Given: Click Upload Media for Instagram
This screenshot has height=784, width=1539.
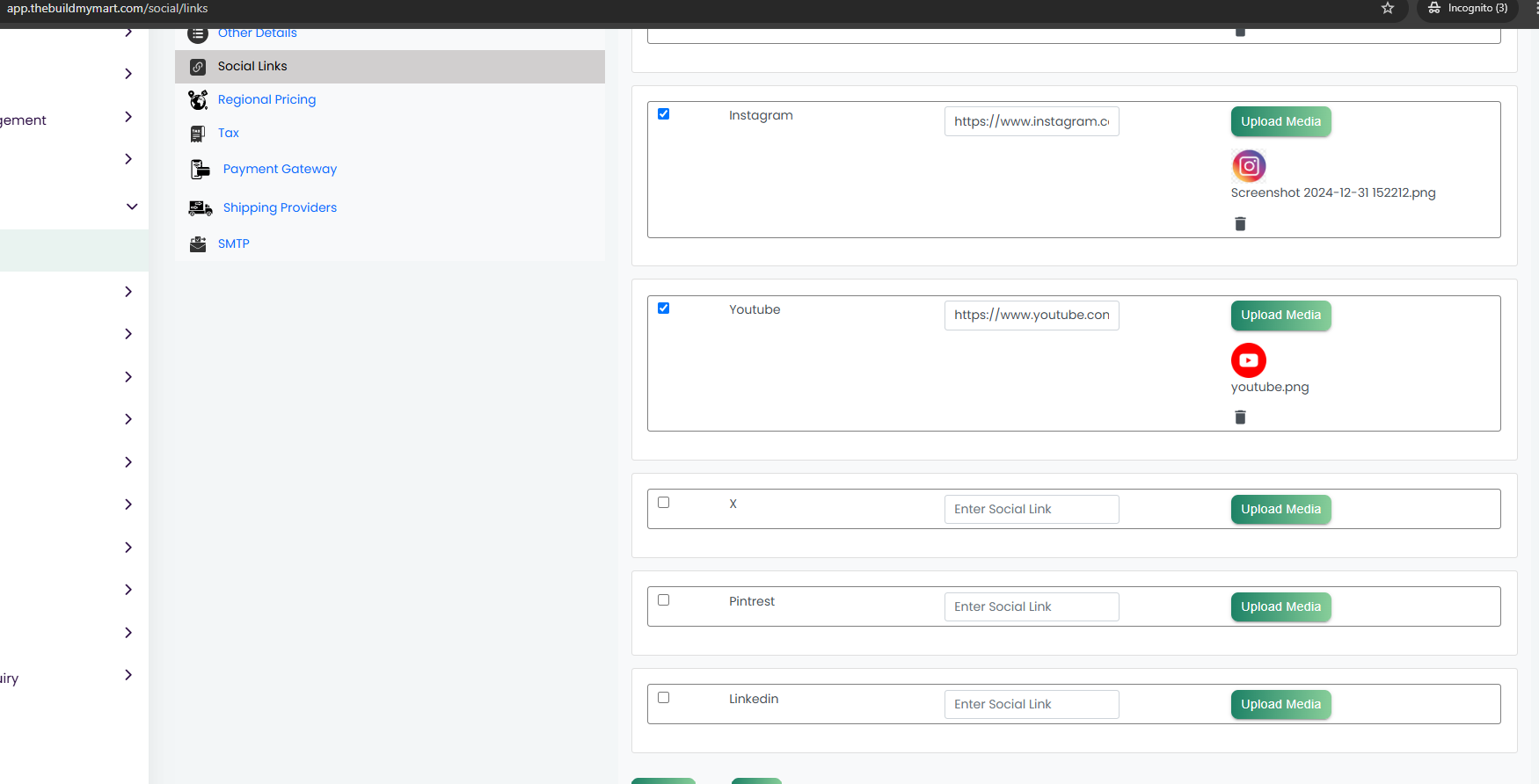Looking at the screenshot, I should (x=1280, y=122).
